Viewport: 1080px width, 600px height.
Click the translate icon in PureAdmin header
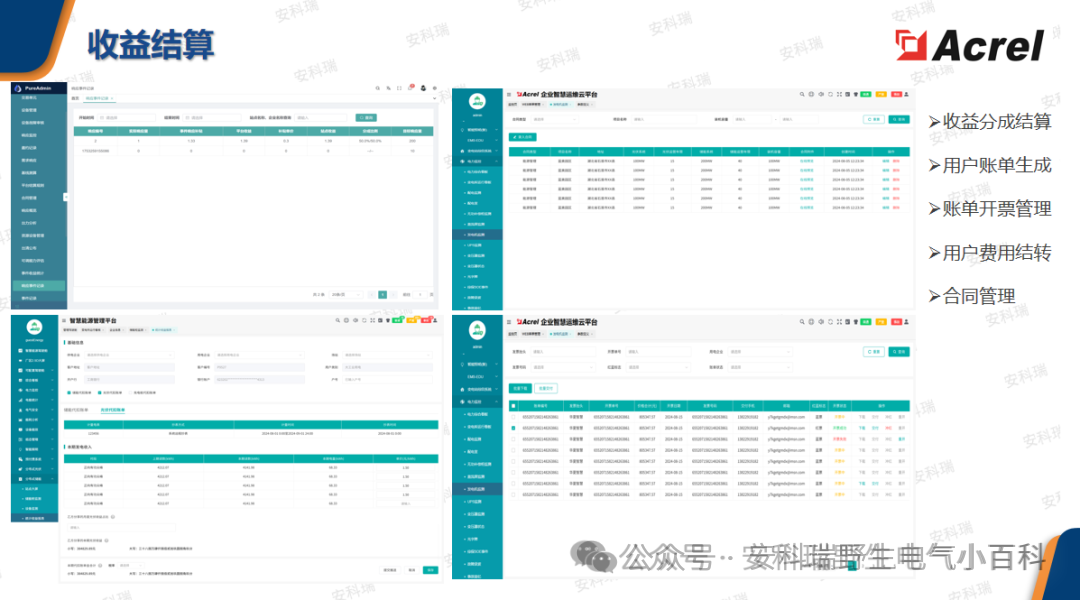[x=388, y=88]
